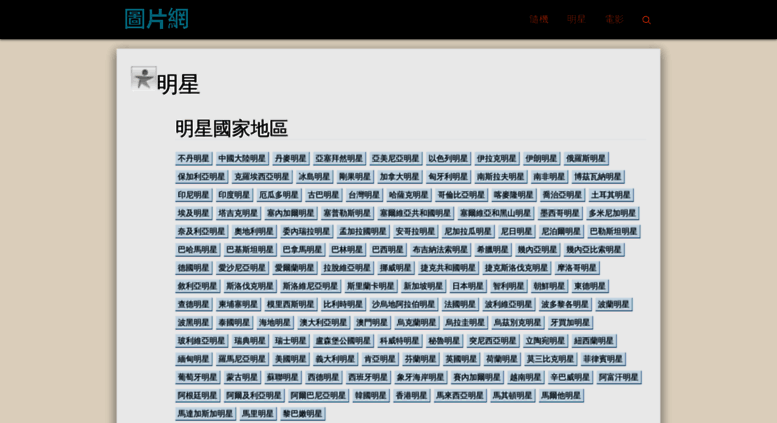Open the 義大利明星 tag
This screenshot has height=423, width=777.
click(335, 360)
